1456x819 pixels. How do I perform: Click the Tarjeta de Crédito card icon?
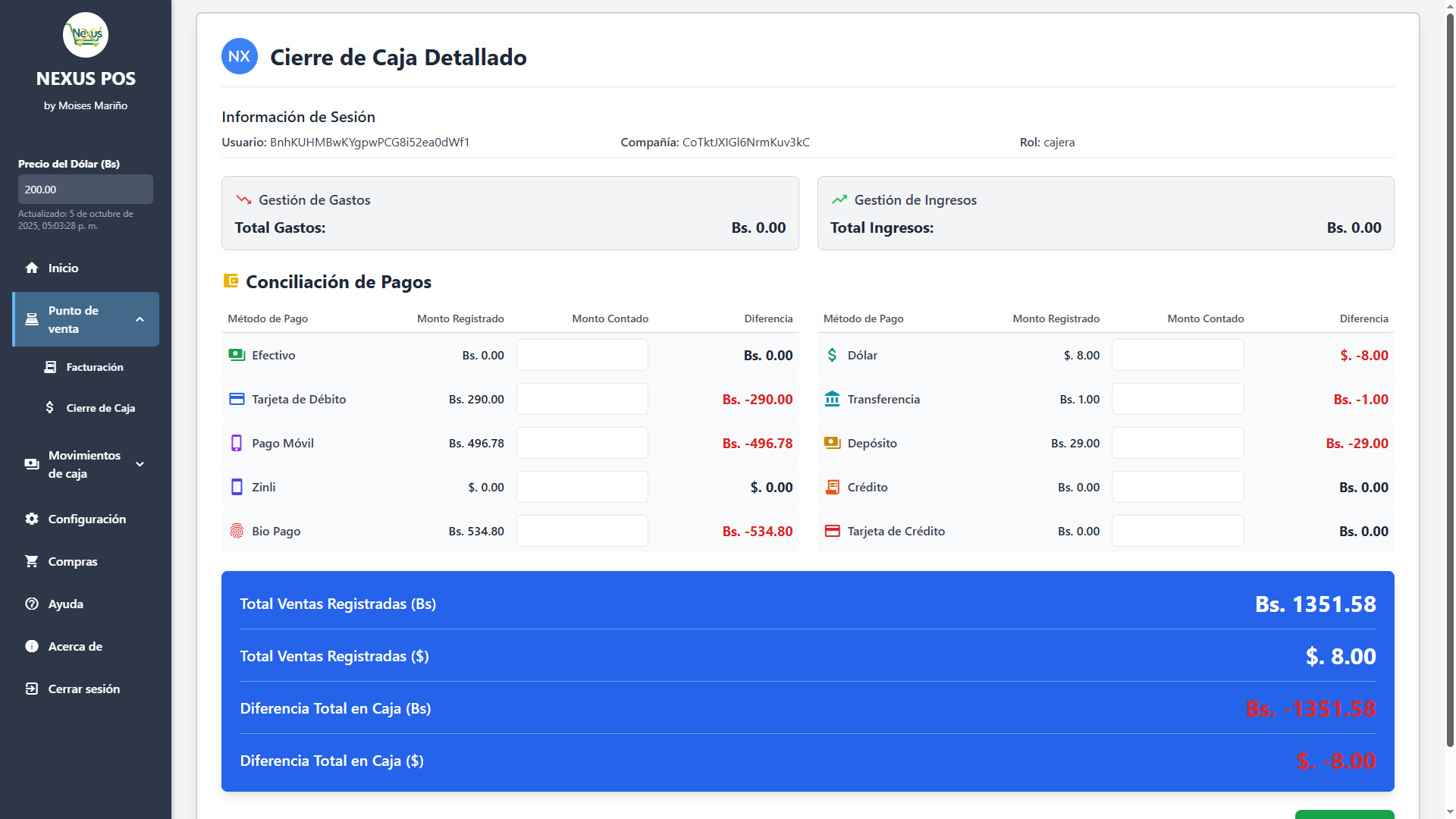pos(832,531)
